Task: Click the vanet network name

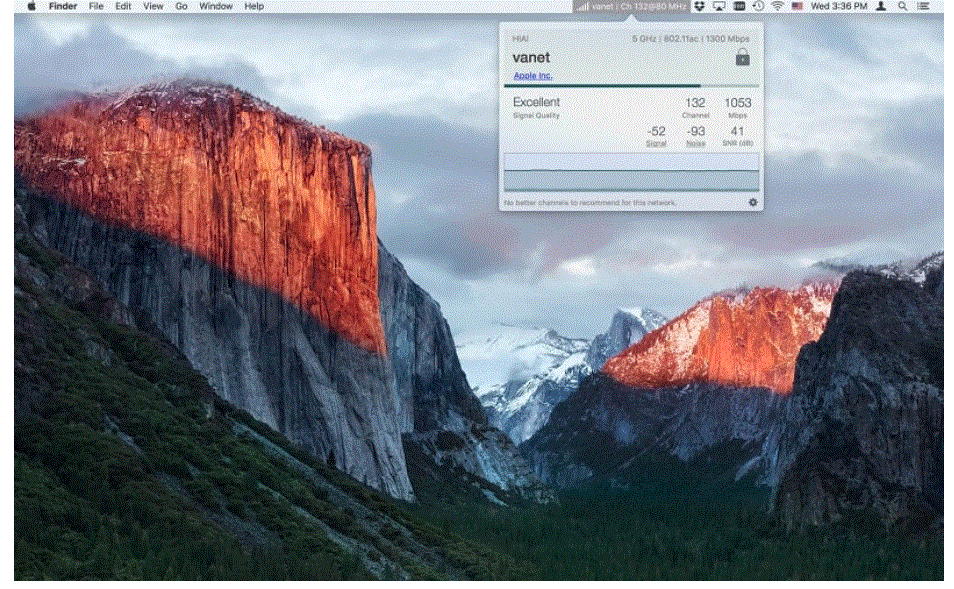Action: [x=531, y=57]
